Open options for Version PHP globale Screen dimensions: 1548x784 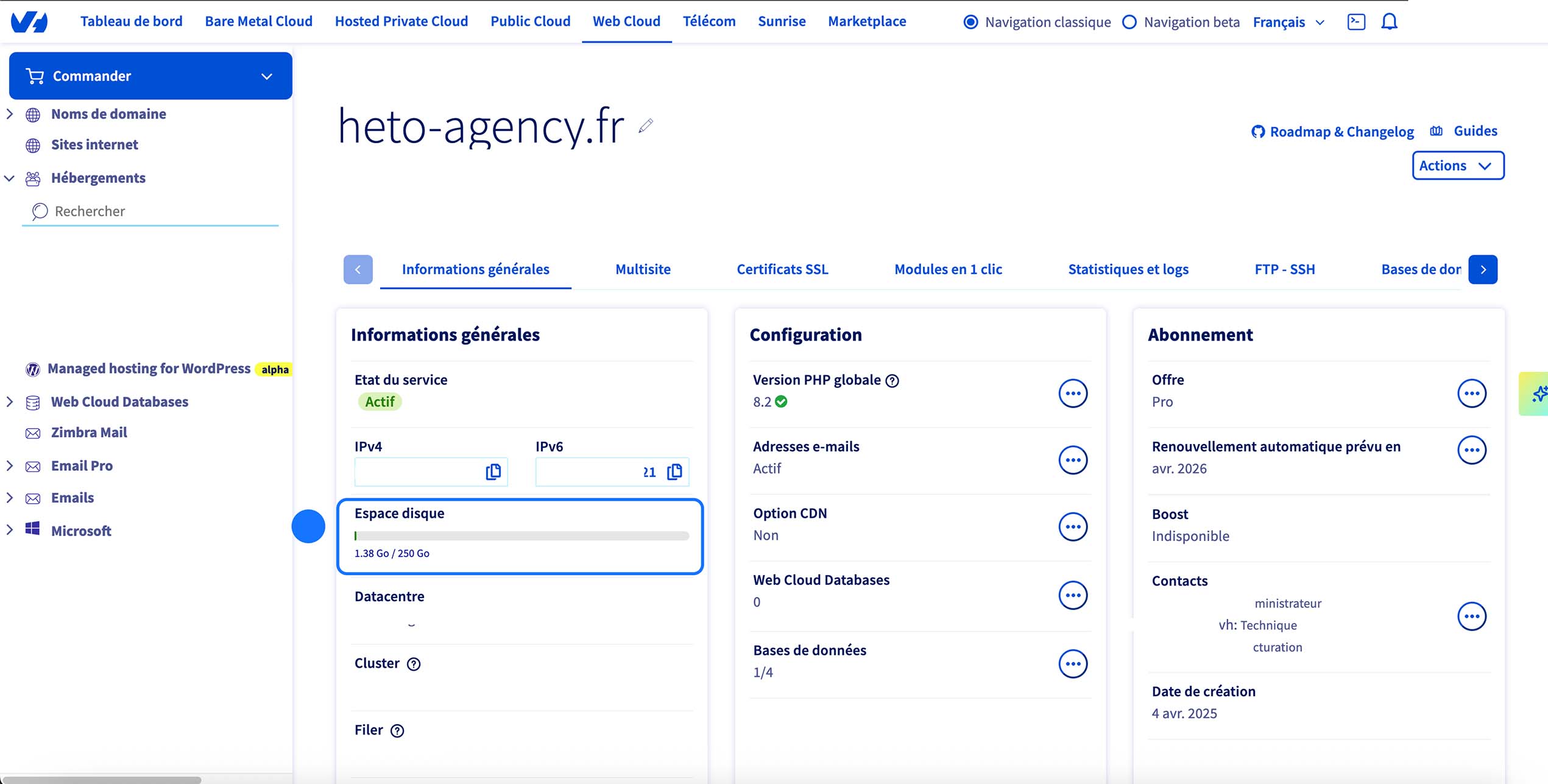click(x=1072, y=394)
